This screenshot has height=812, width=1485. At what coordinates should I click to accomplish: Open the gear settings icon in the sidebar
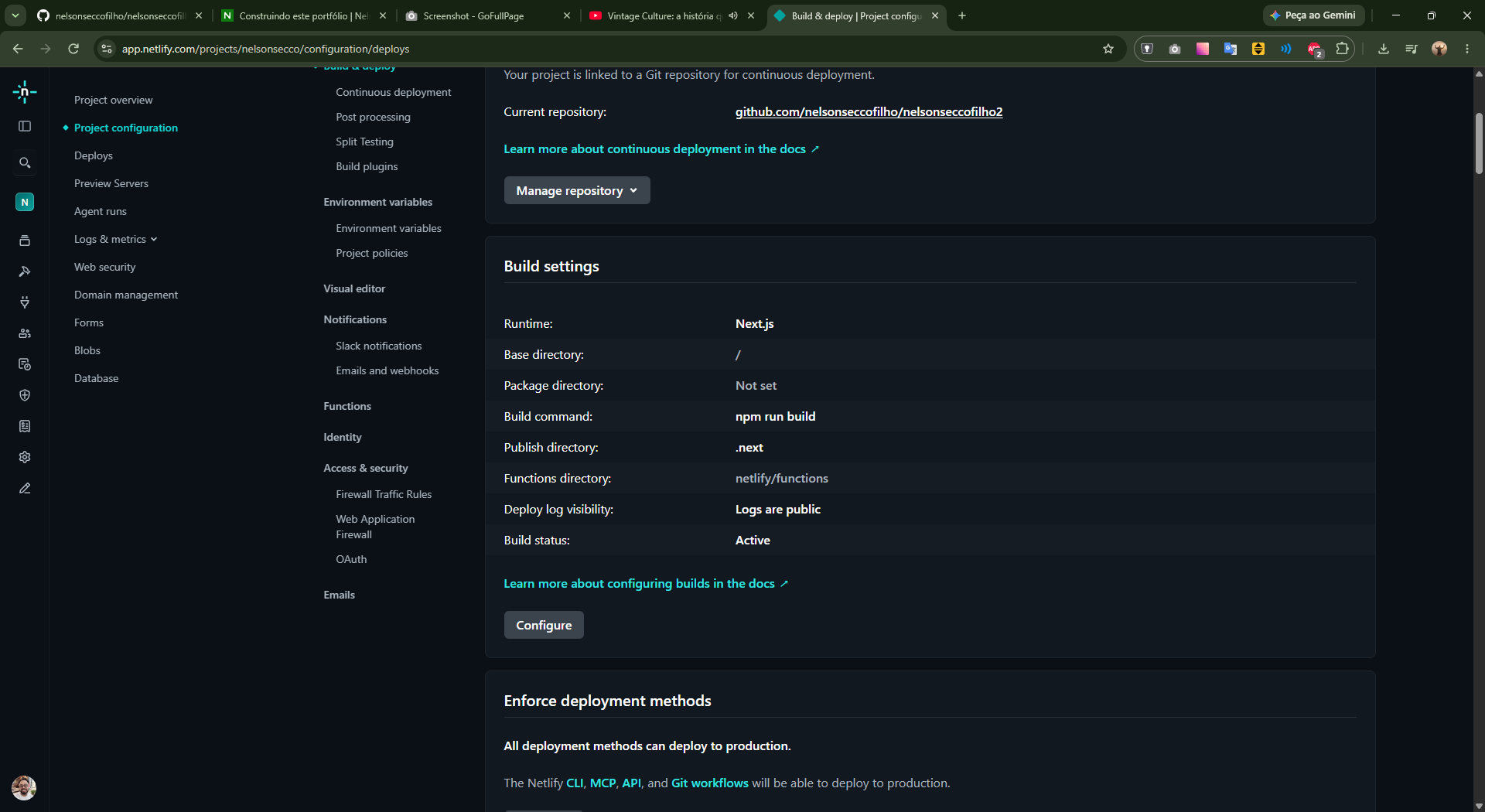click(x=25, y=457)
